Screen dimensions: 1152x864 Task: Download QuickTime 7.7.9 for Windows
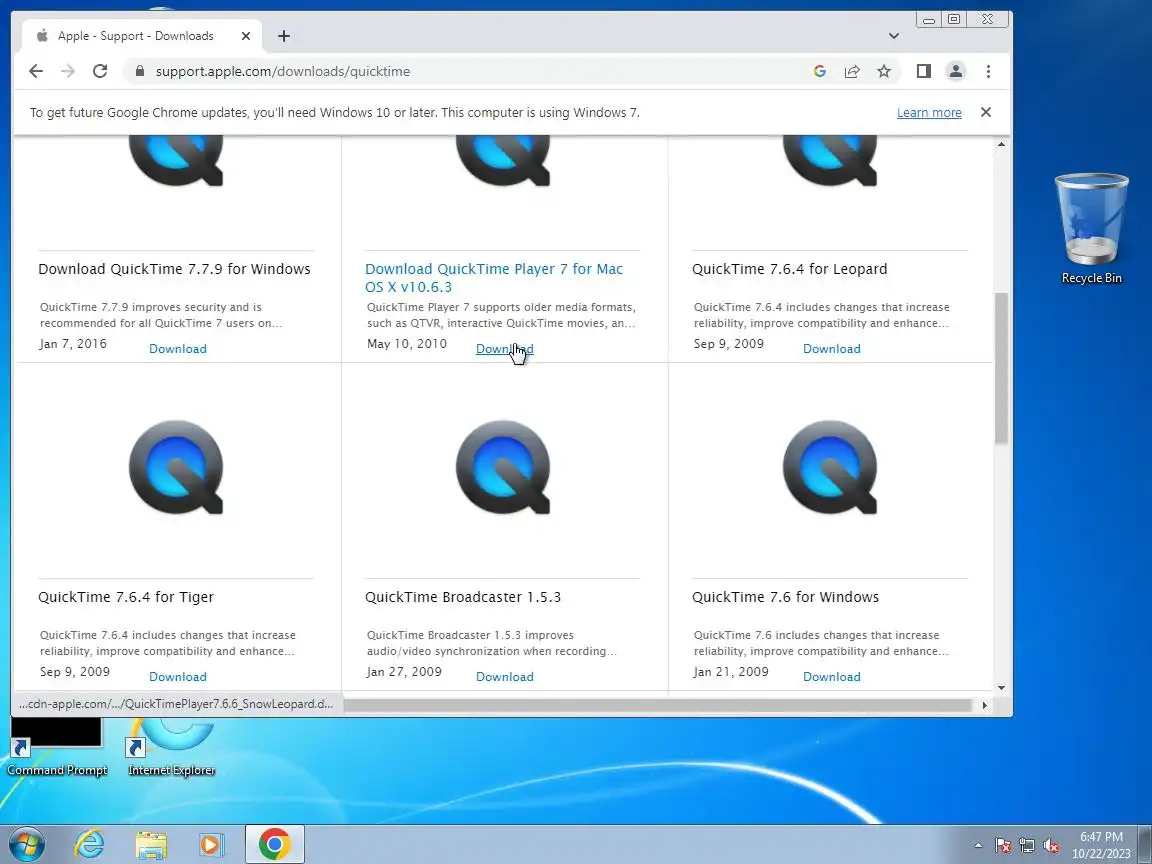(178, 349)
